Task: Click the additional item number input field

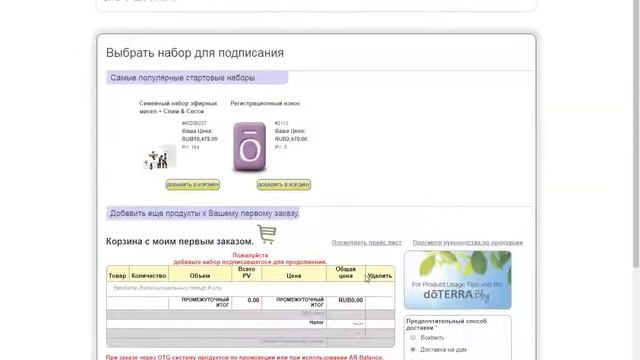Action: point(250,288)
